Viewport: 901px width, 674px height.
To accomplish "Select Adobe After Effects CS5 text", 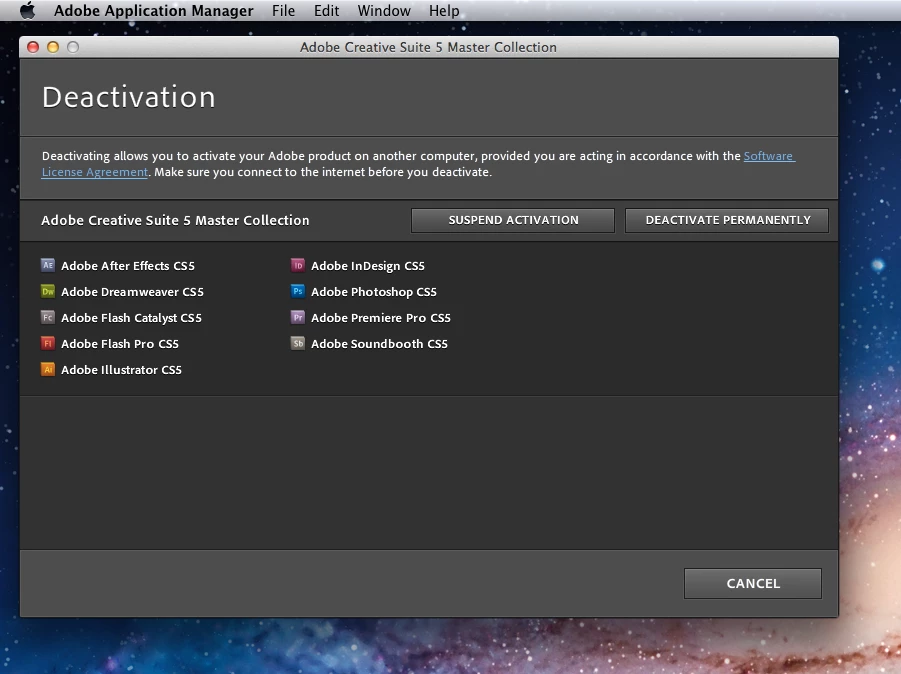I will [x=128, y=265].
